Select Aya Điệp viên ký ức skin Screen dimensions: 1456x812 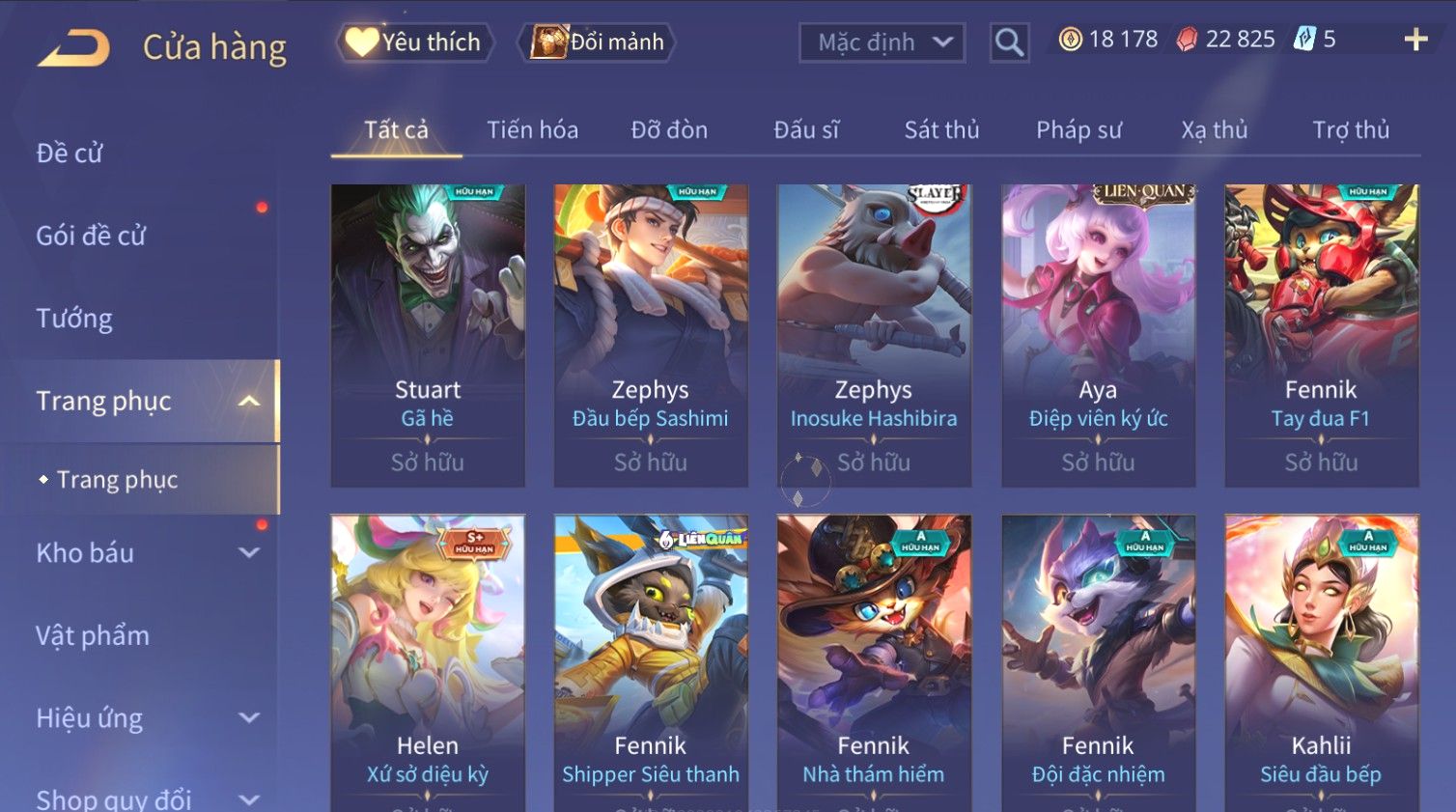pos(1098,335)
